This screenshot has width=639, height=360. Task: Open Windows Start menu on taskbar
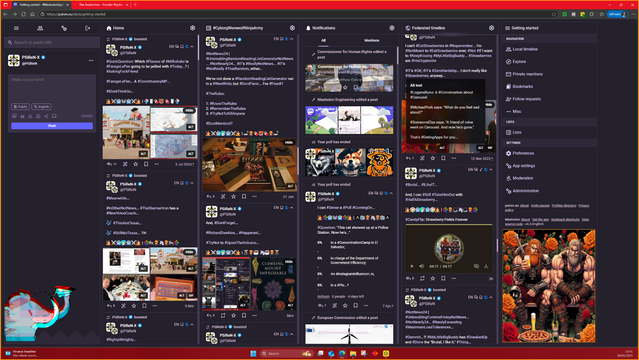point(253,353)
